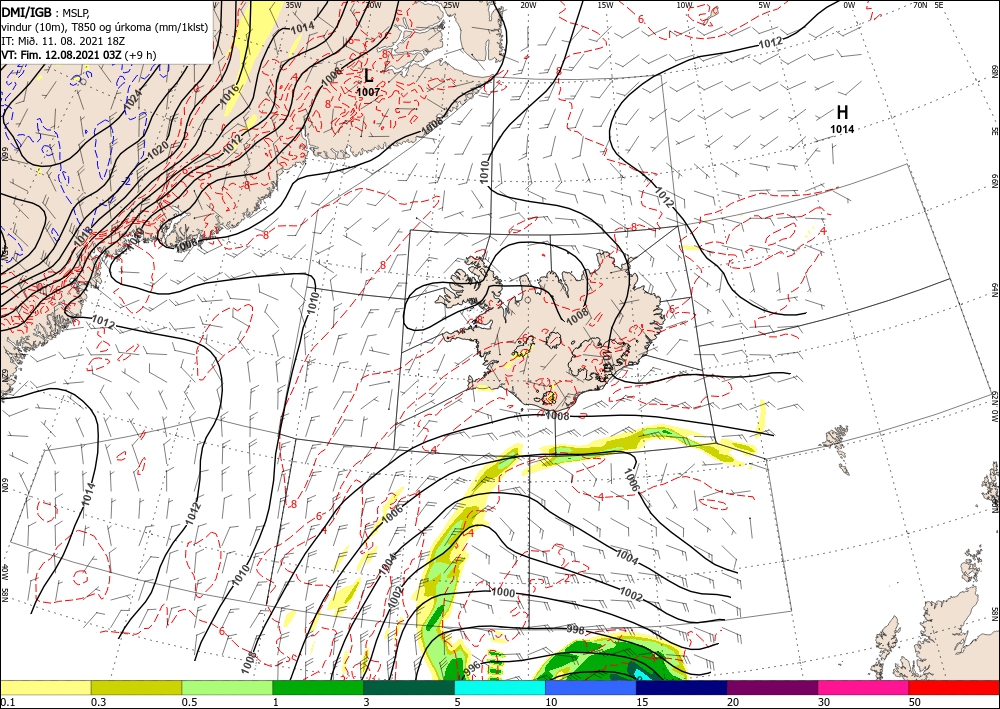Click the '20' legend scale value
The height and width of the screenshot is (709, 1000).
733,701
